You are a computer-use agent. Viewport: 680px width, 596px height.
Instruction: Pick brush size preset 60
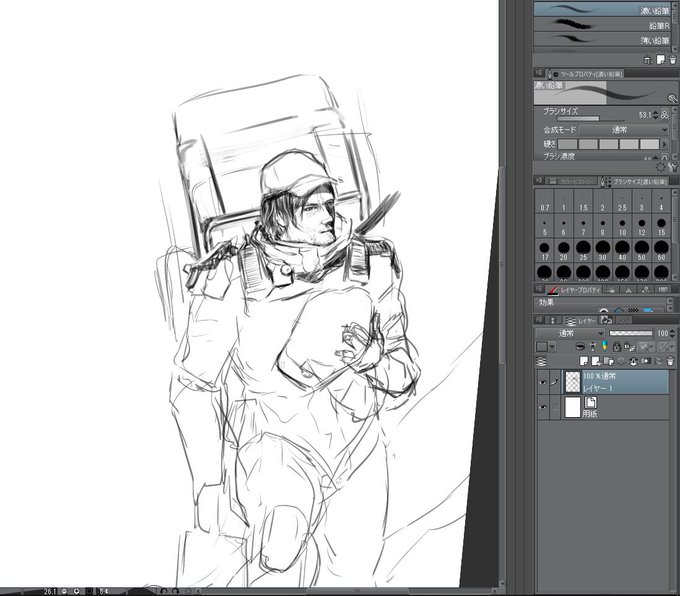(x=661, y=251)
